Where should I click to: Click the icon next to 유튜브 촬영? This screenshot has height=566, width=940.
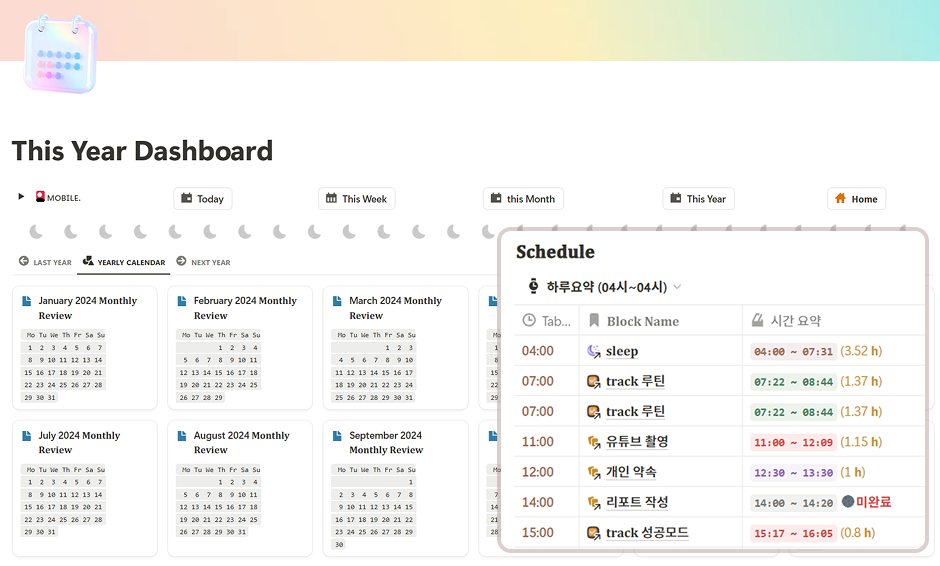click(x=593, y=442)
